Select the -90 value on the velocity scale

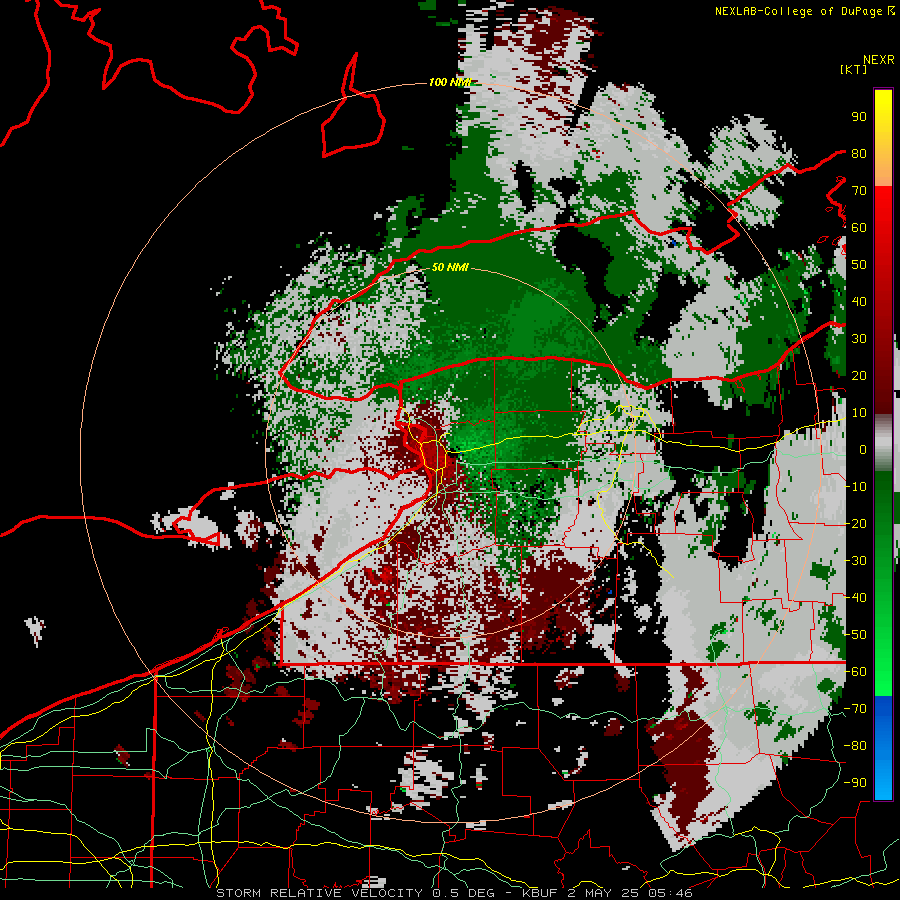tap(855, 783)
